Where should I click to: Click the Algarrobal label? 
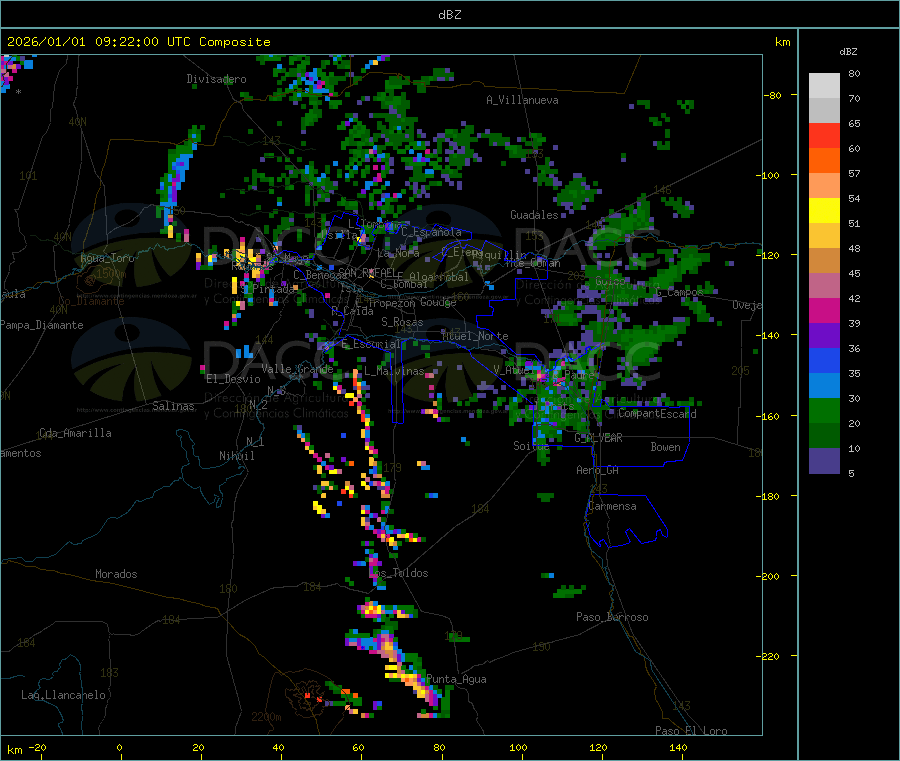click(x=439, y=277)
